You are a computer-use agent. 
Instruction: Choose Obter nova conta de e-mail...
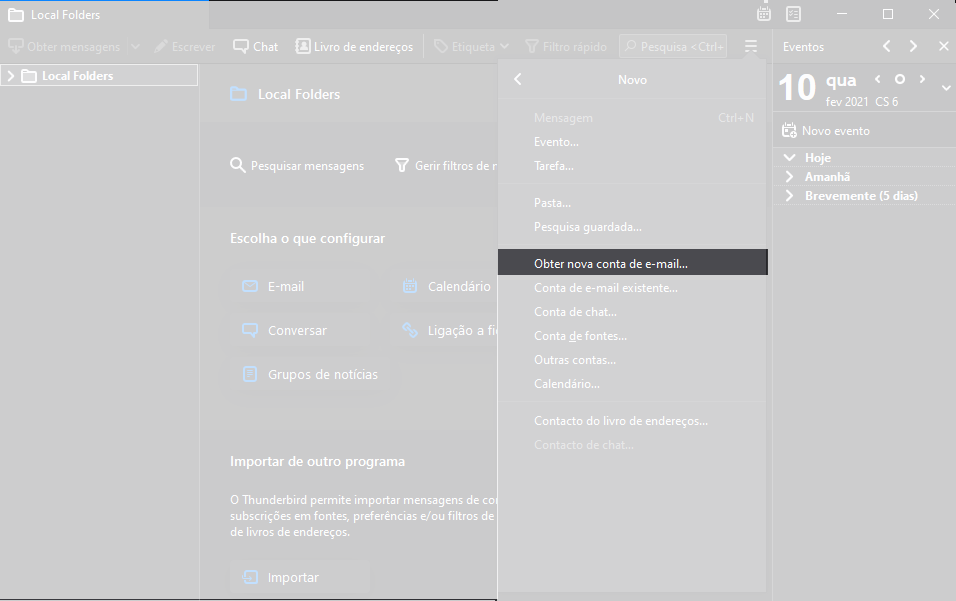tap(632, 262)
